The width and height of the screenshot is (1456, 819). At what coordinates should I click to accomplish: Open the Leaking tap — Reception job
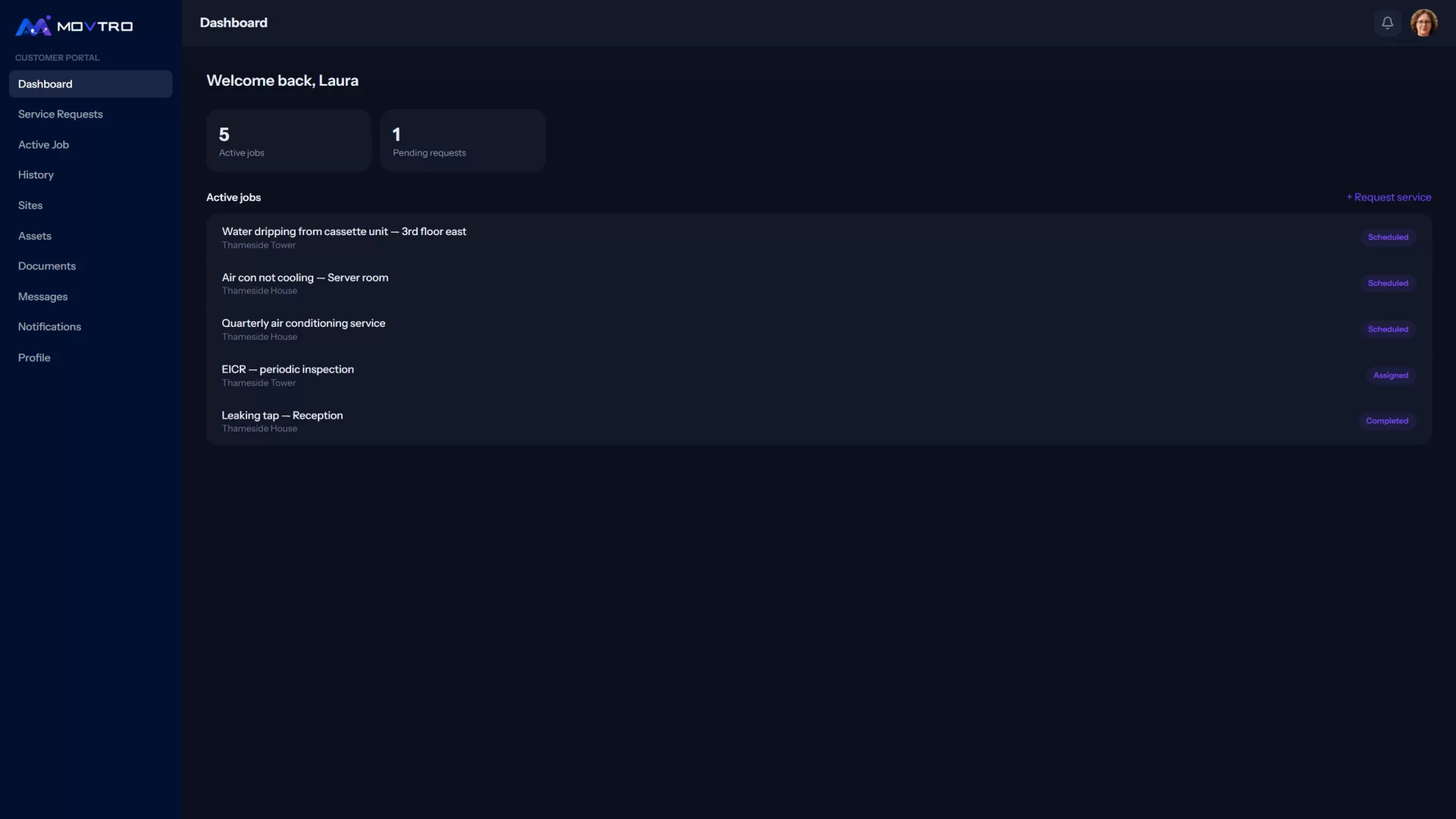(819, 422)
